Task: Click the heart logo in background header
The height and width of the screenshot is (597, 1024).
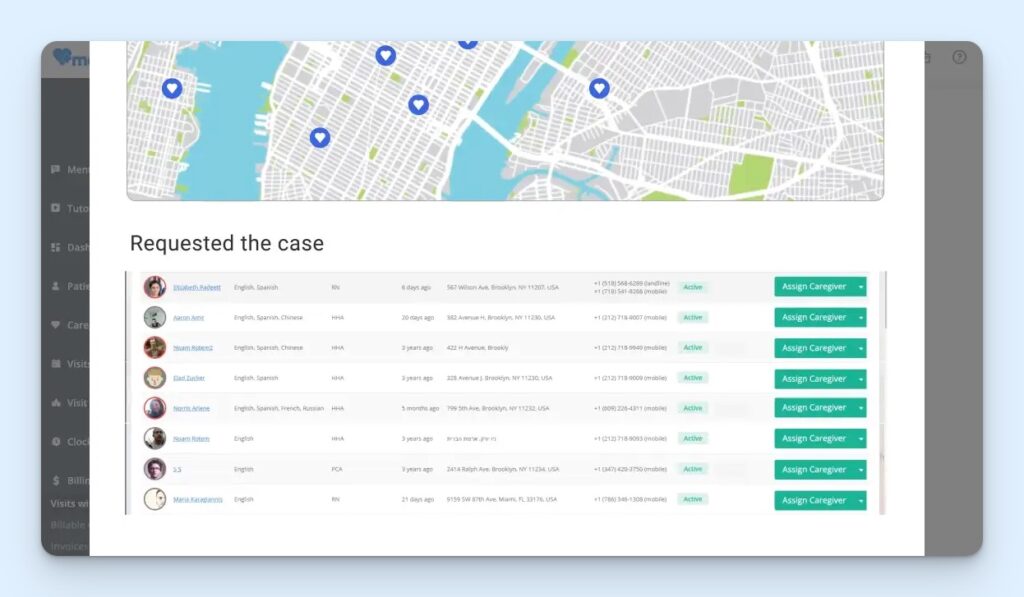Action: click(62, 56)
